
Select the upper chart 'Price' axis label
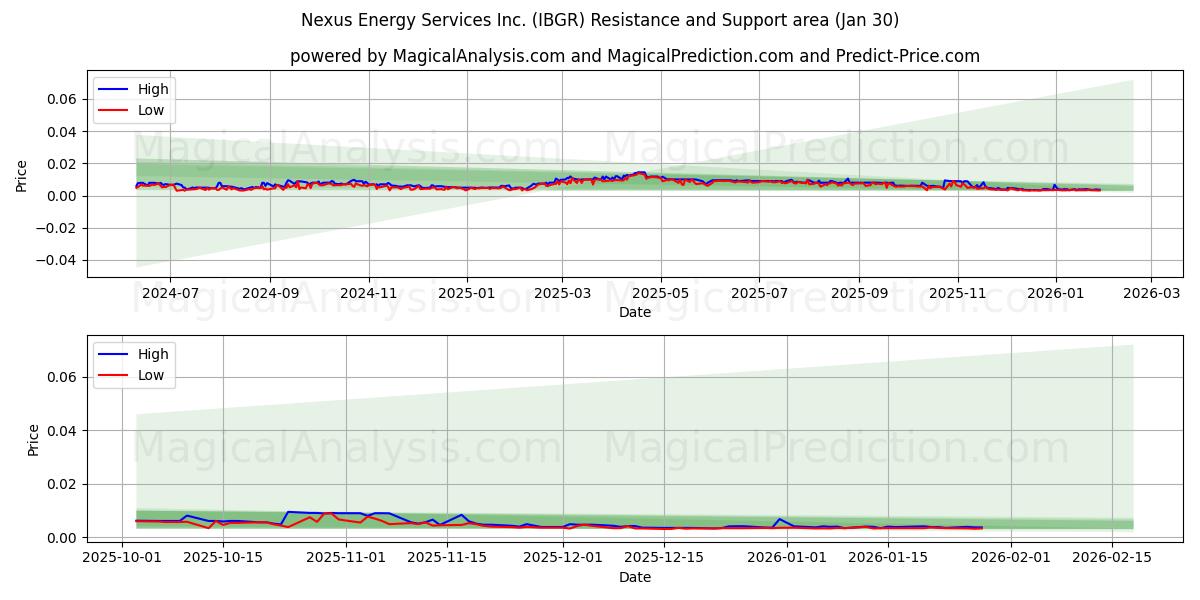(x=22, y=174)
